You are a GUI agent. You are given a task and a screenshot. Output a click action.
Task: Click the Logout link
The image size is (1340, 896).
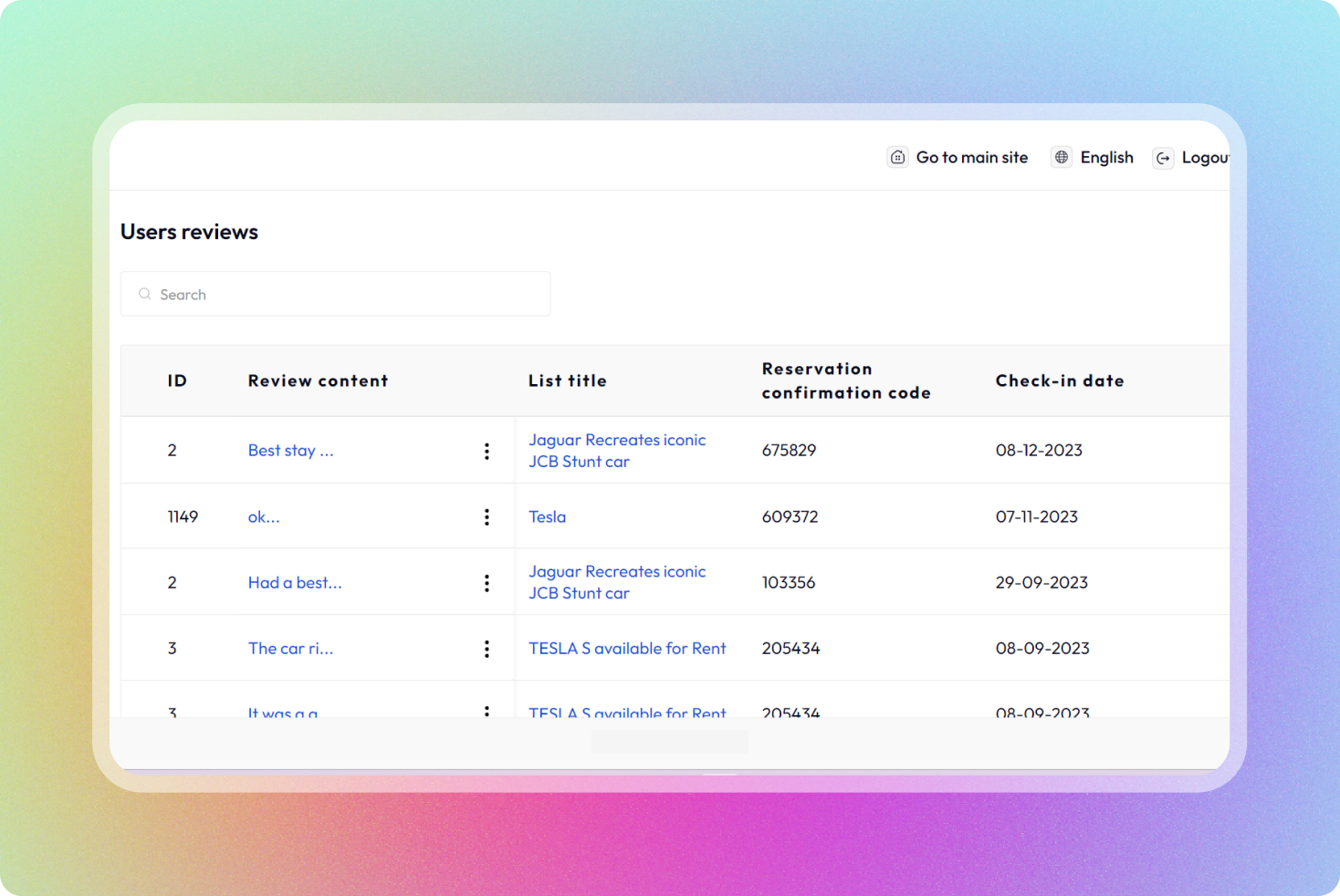(x=1205, y=158)
